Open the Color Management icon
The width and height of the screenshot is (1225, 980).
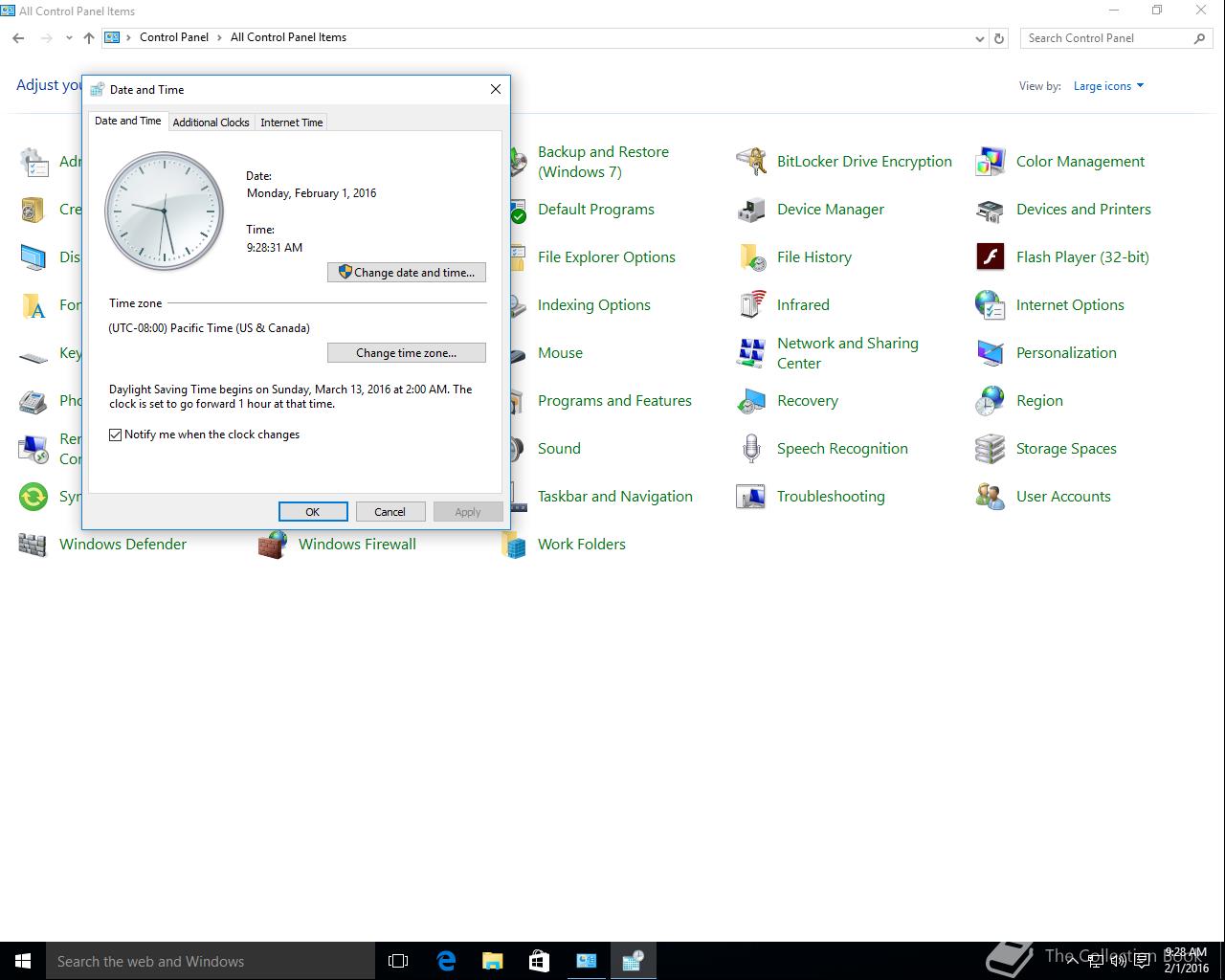pyautogui.click(x=990, y=162)
